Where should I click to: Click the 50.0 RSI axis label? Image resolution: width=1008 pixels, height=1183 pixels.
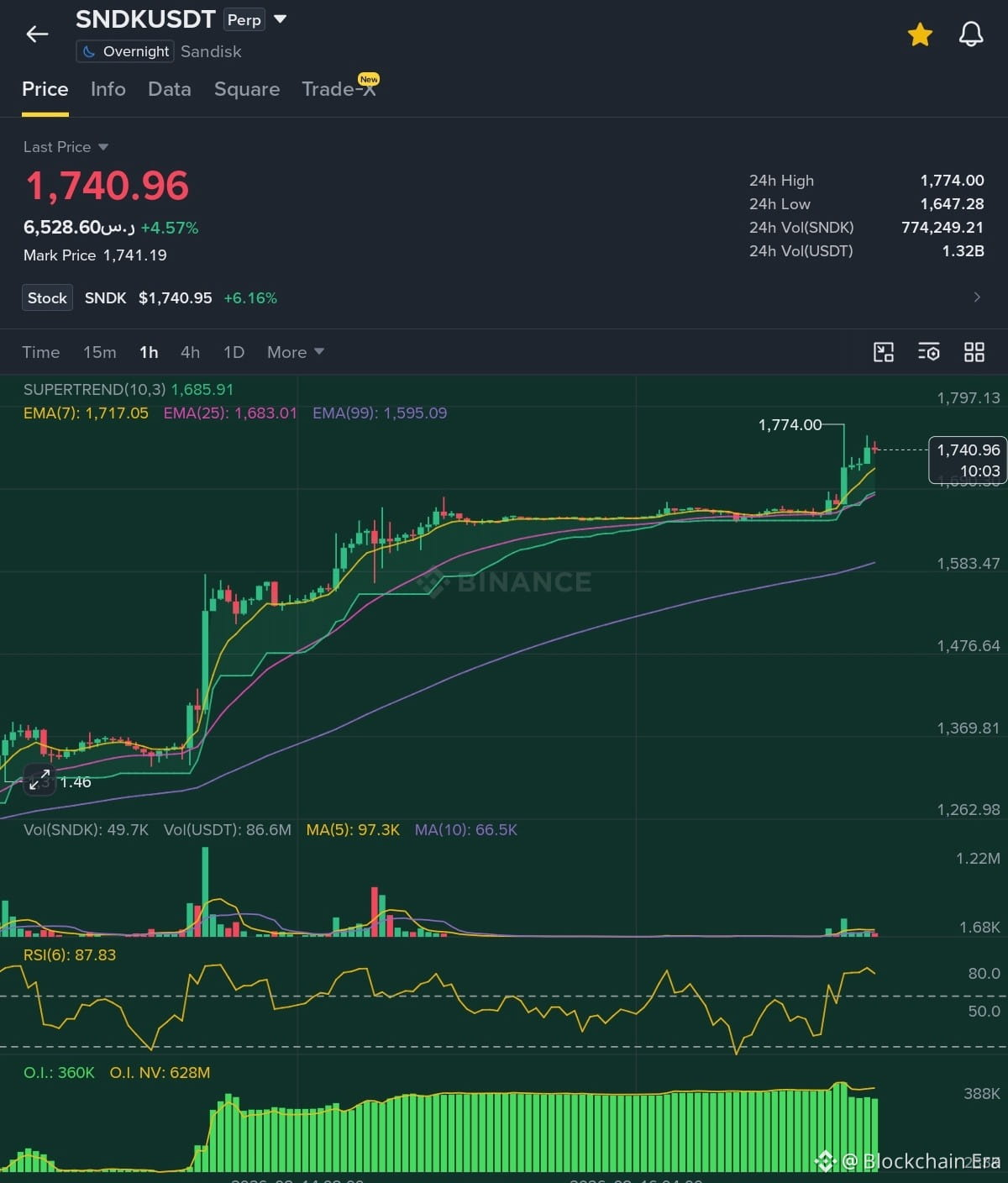(x=984, y=1012)
